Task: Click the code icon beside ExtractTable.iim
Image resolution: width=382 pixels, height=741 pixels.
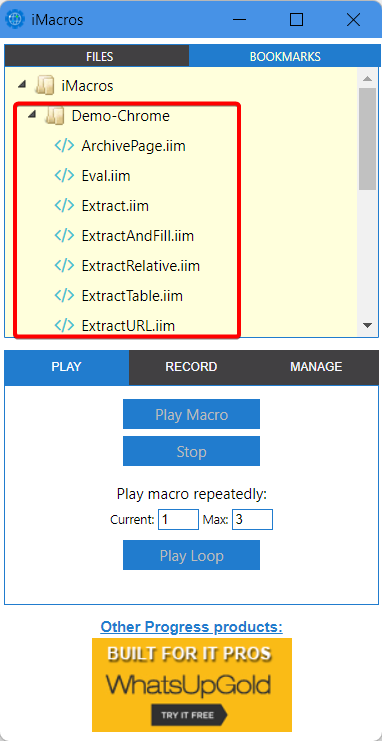Action: pos(64,295)
